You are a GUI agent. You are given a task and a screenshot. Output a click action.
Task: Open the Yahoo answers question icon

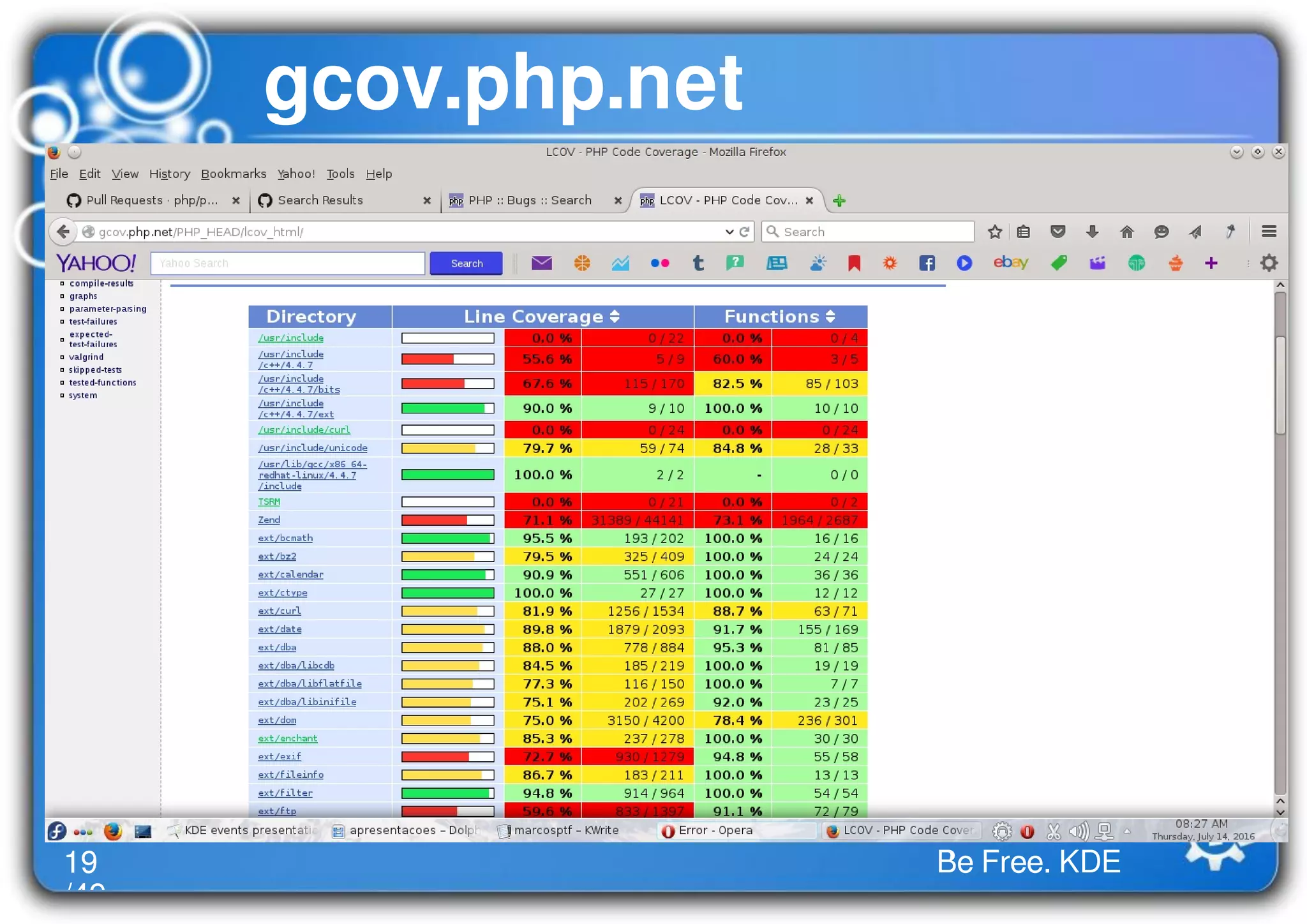point(735,263)
